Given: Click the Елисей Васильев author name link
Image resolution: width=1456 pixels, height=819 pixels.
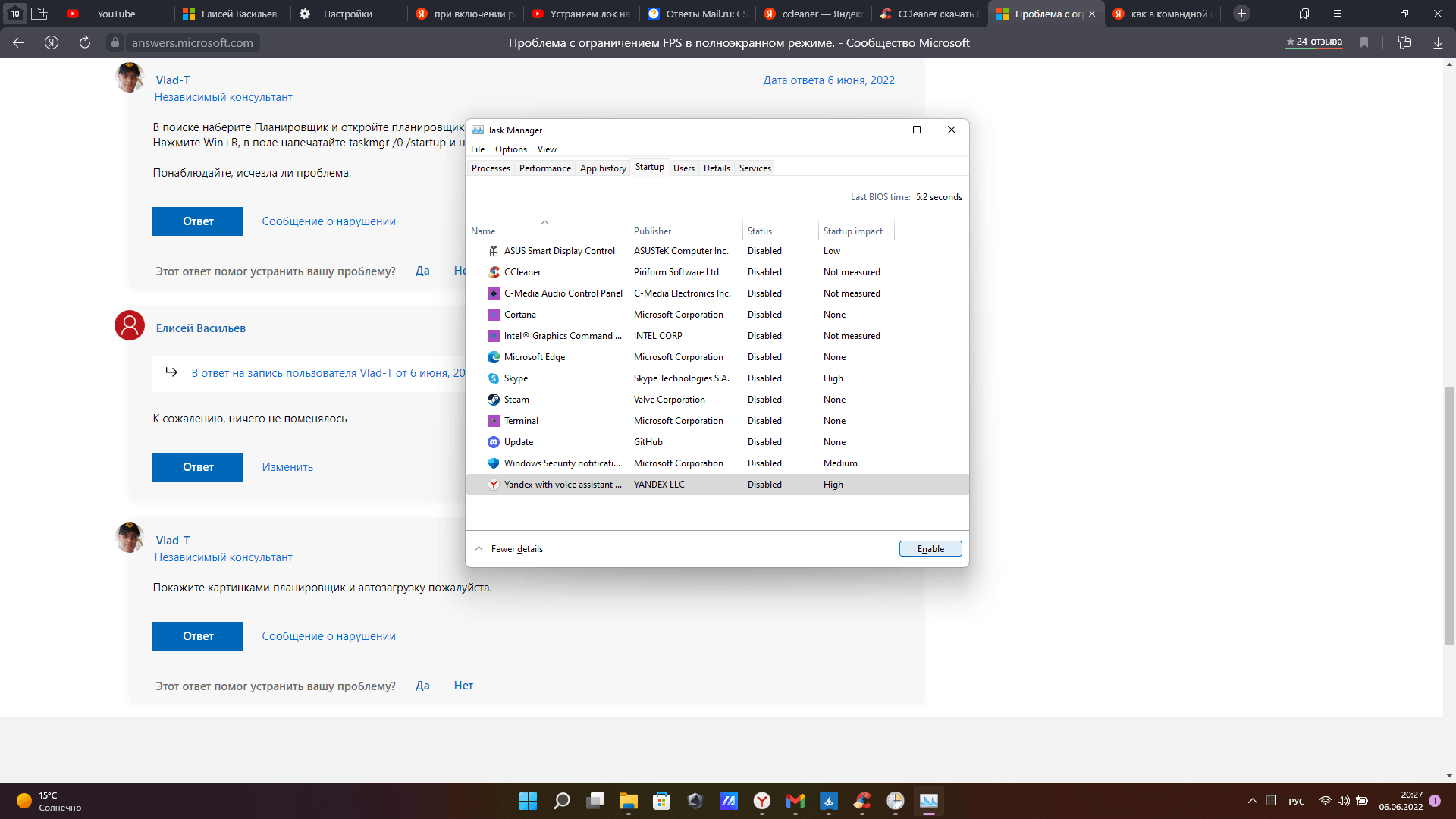Looking at the screenshot, I should point(201,328).
